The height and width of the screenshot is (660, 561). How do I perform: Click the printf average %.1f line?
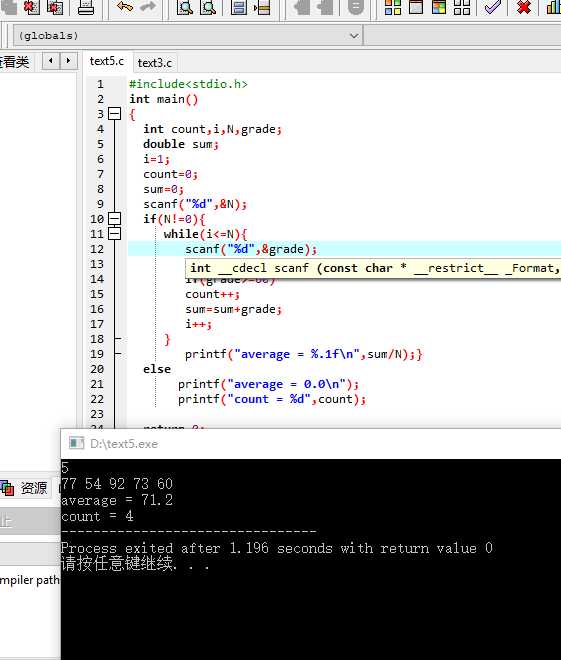click(303, 354)
